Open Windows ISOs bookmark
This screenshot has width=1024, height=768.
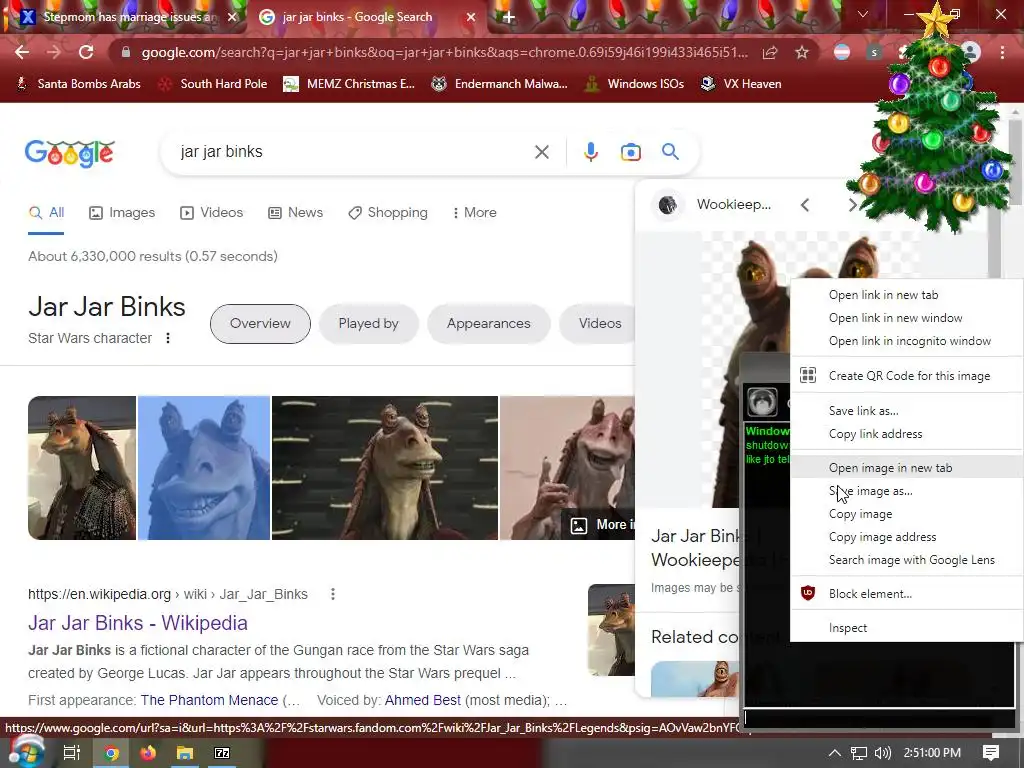pos(634,84)
